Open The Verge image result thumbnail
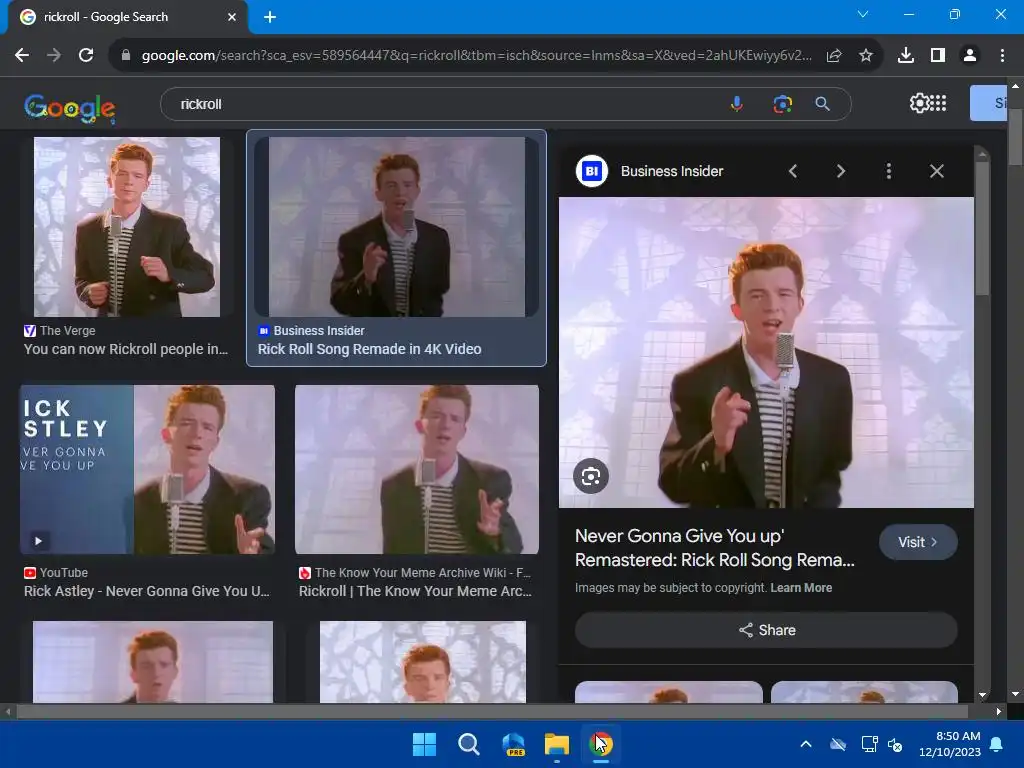1024x768 pixels. (x=127, y=227)
